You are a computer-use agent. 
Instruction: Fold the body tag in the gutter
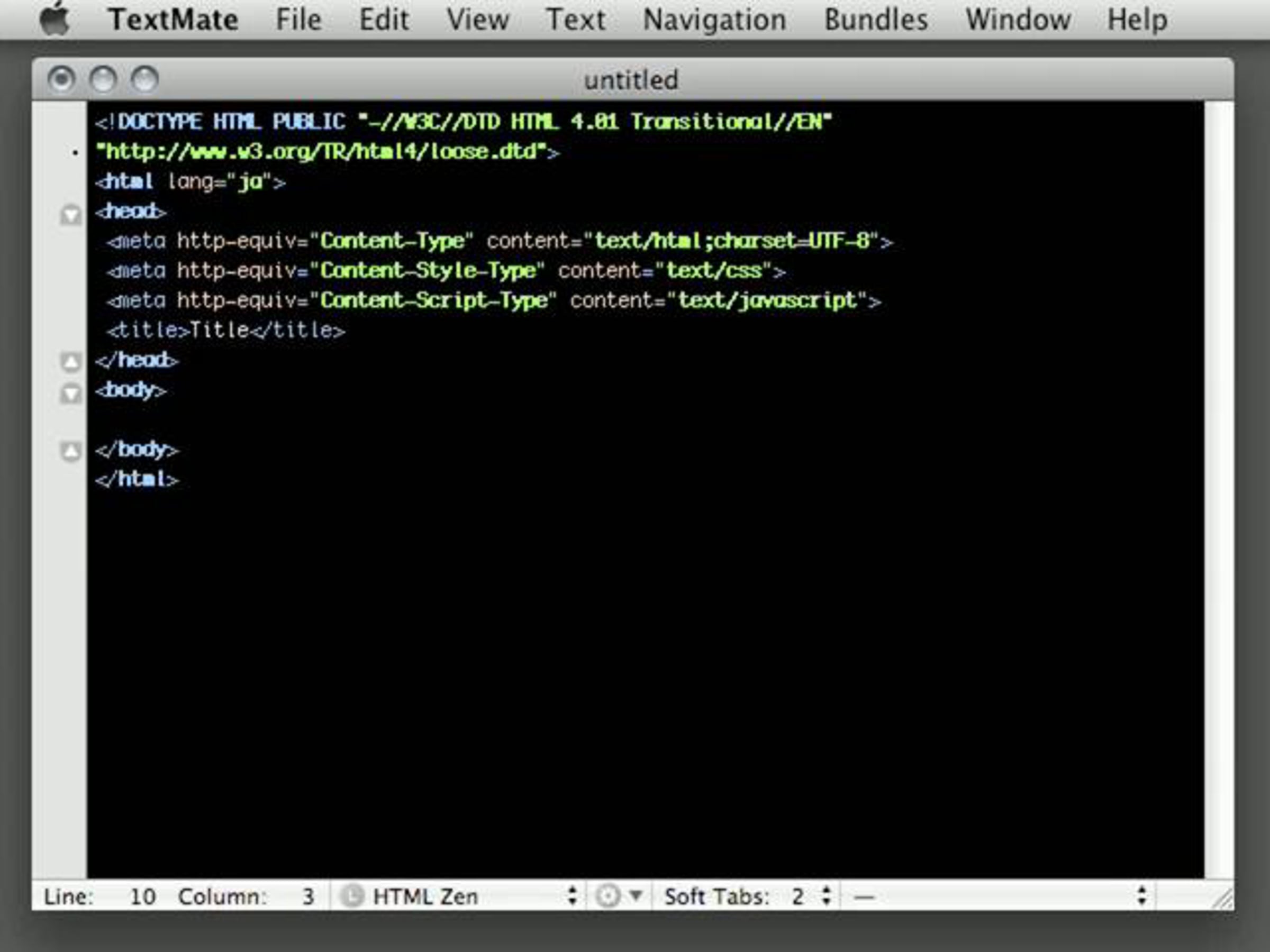point(70,393)
